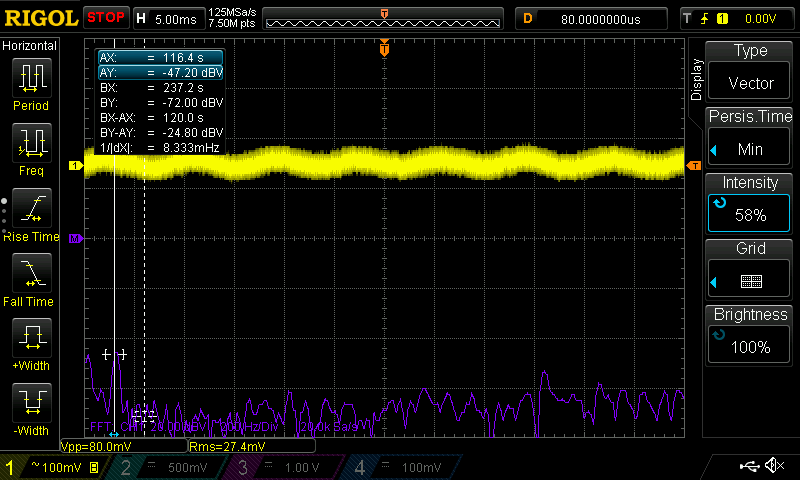Choose the Fall Time measurement icon
The height and width of the screenshot is (480, 800).
31,273
